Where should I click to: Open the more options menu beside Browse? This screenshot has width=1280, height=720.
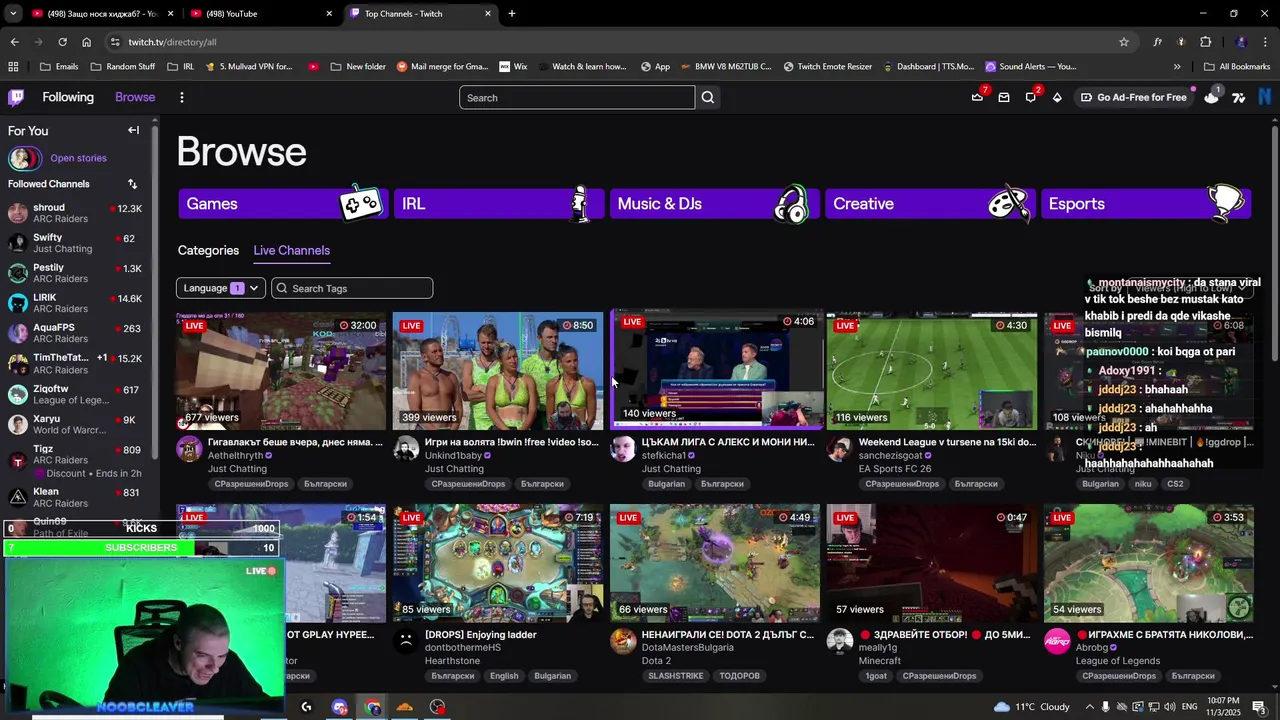pyautogui.click(x=181, y=97)
